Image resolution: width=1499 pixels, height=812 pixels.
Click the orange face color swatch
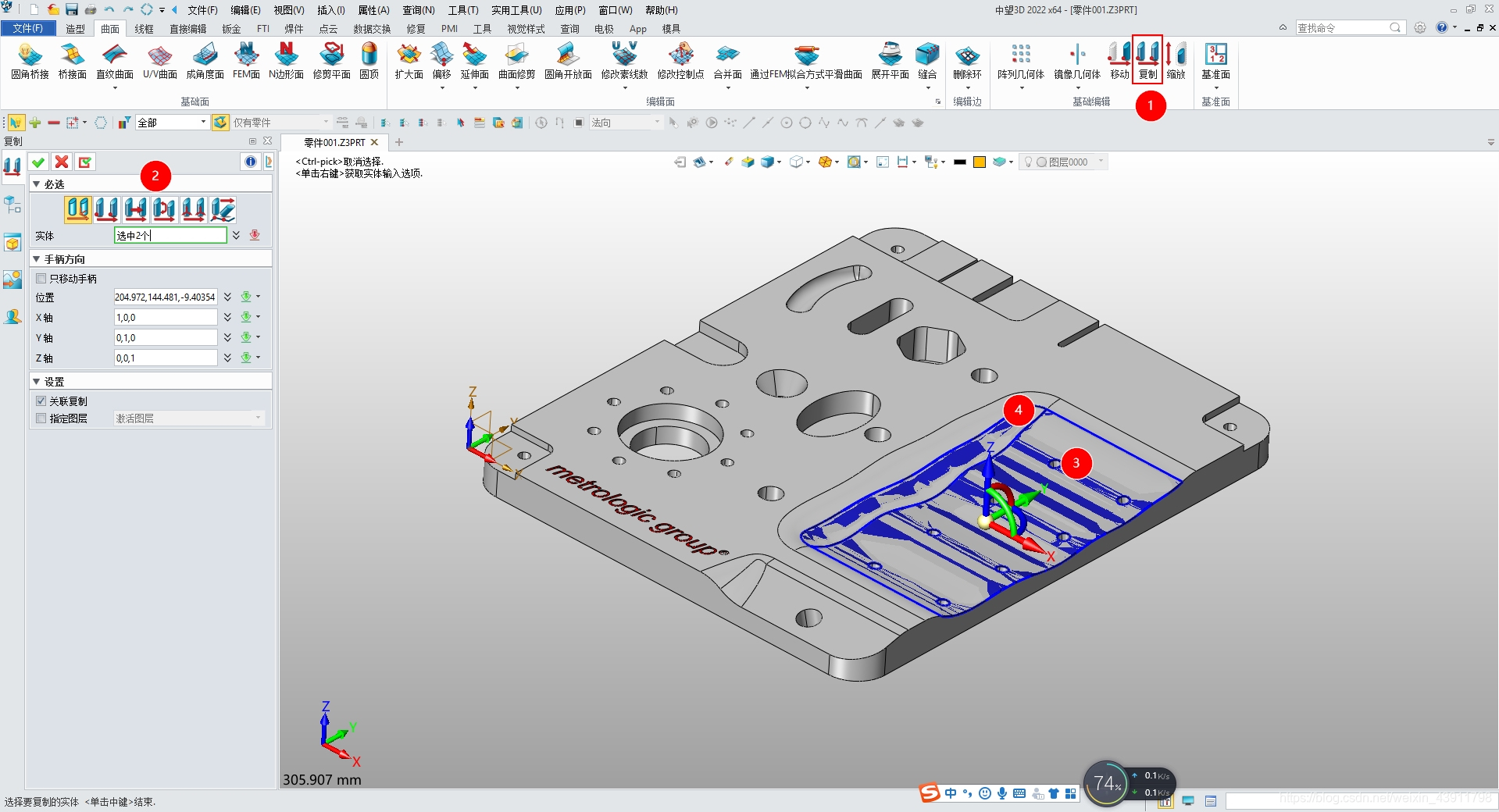[980, 162]
